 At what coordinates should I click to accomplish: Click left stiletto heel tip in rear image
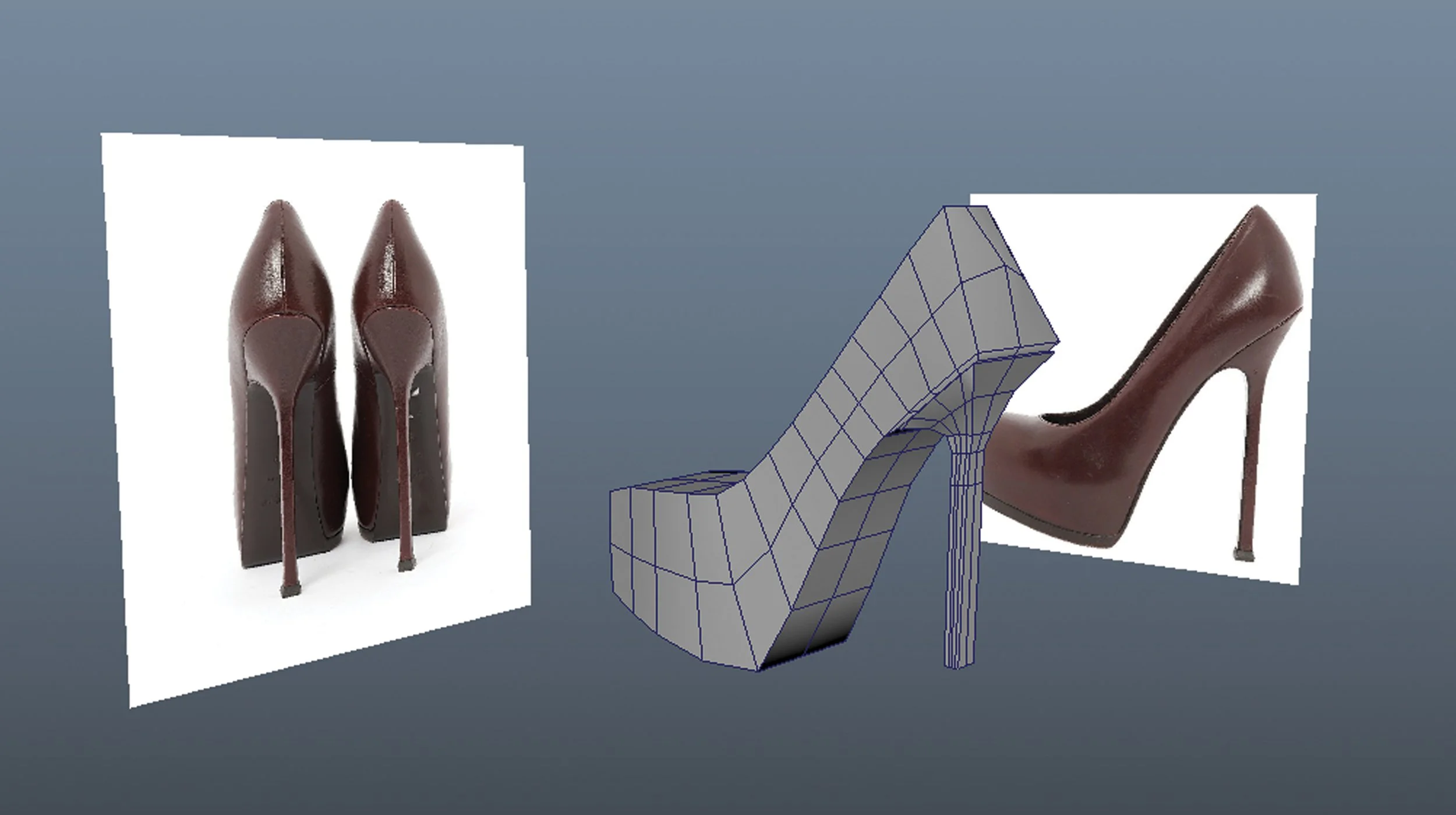click(289, 590)
